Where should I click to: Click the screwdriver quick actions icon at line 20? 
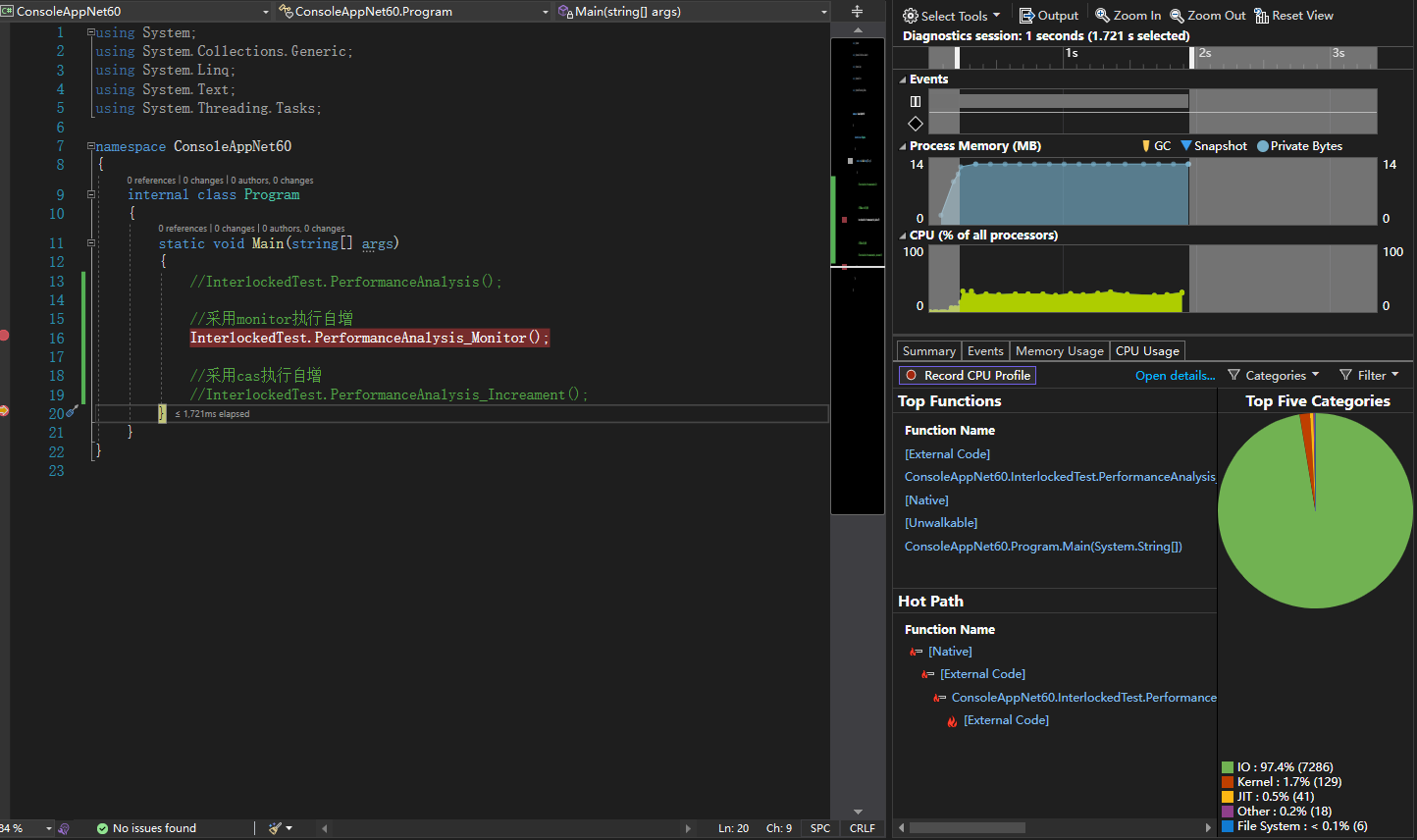pos(72,412)
